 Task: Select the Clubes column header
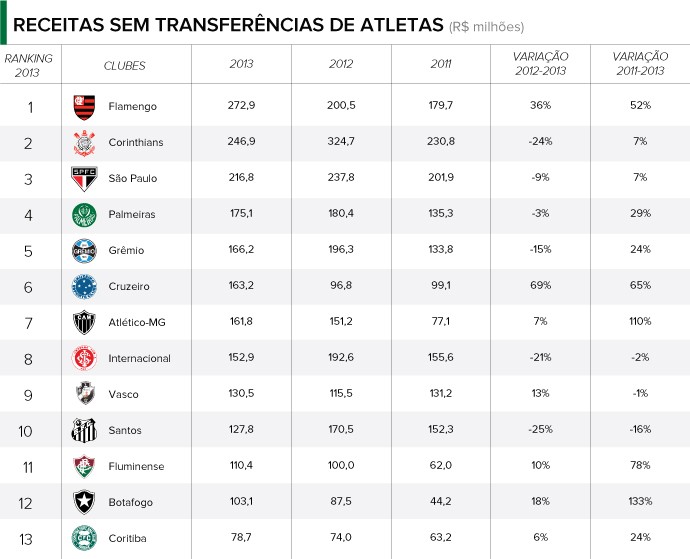(125, 66)
